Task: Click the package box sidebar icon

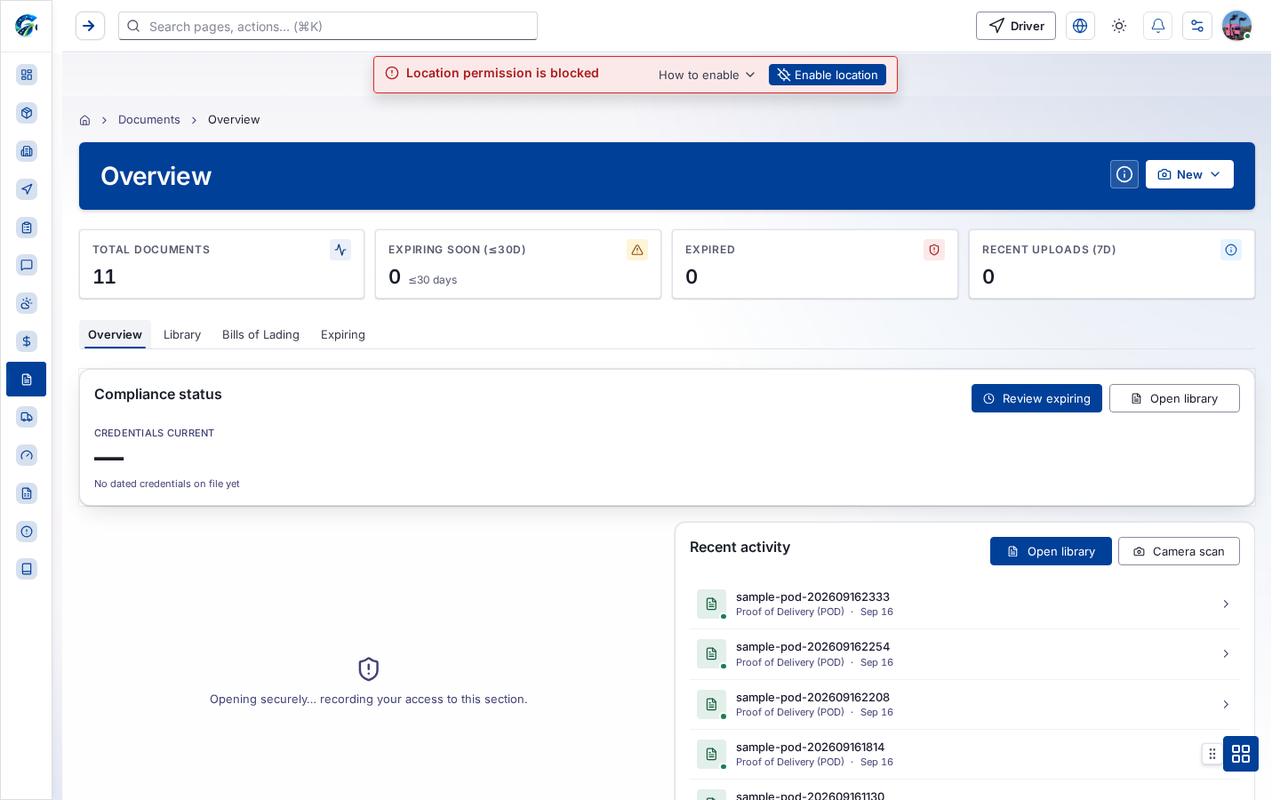Action: (x=27, y=113)
